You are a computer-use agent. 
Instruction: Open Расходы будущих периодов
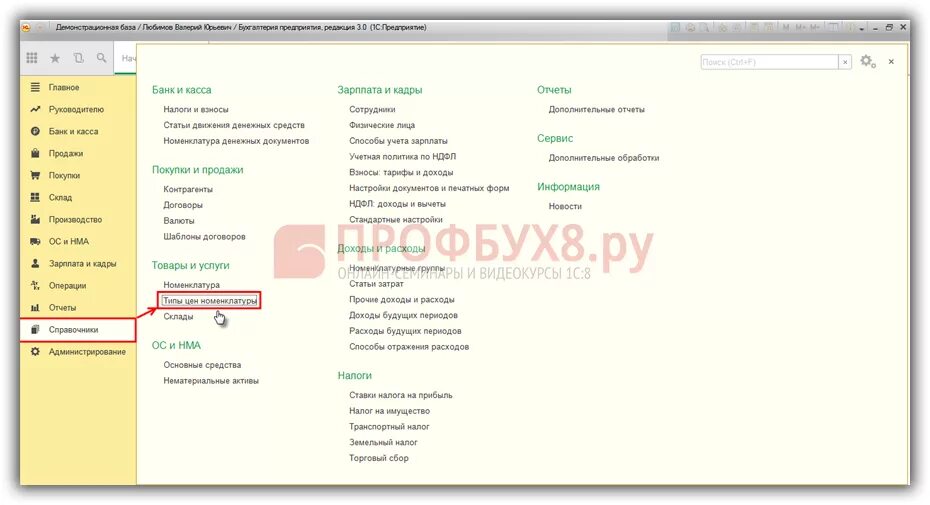point(405,331)
